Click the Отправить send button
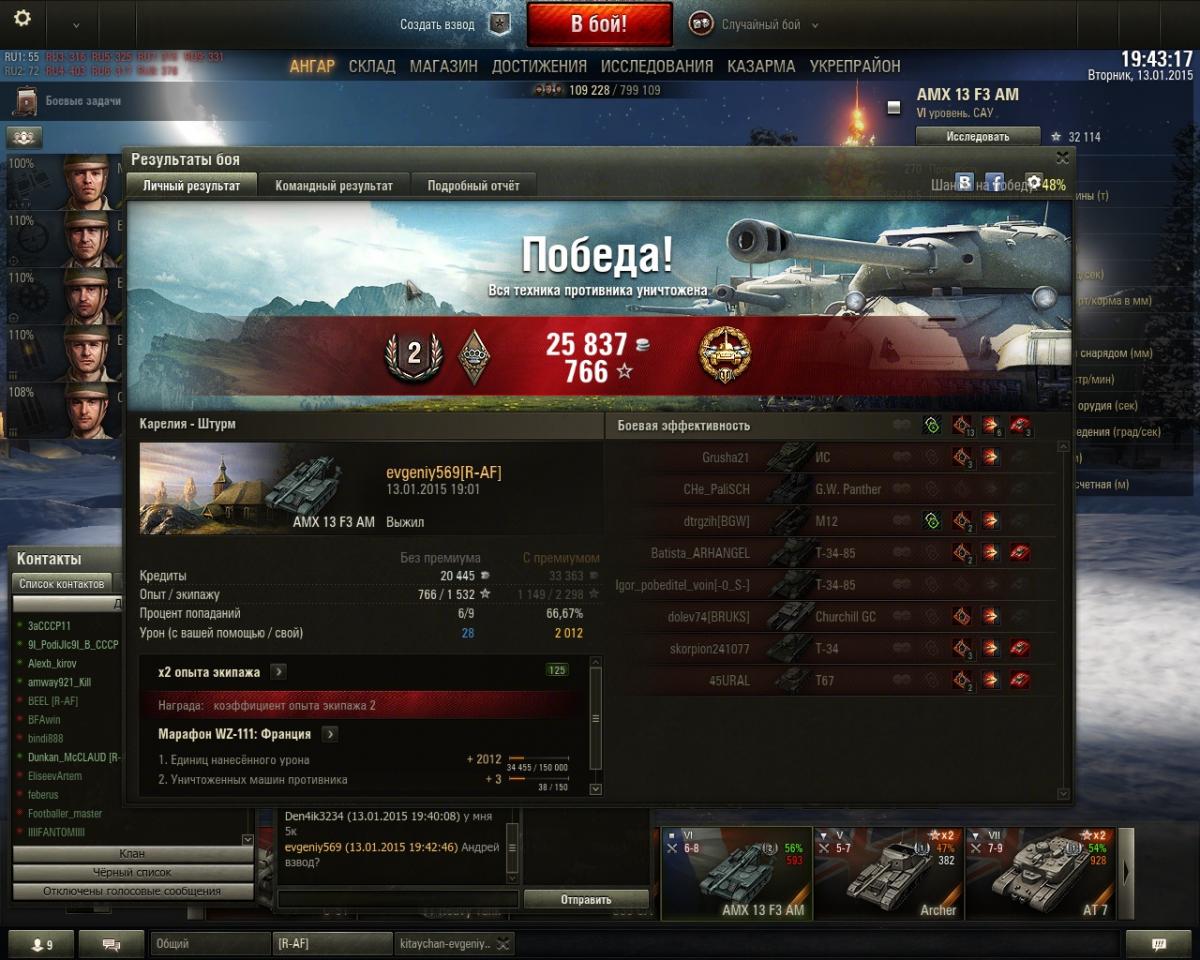The image size is (1200, 960). click(586, 899)
